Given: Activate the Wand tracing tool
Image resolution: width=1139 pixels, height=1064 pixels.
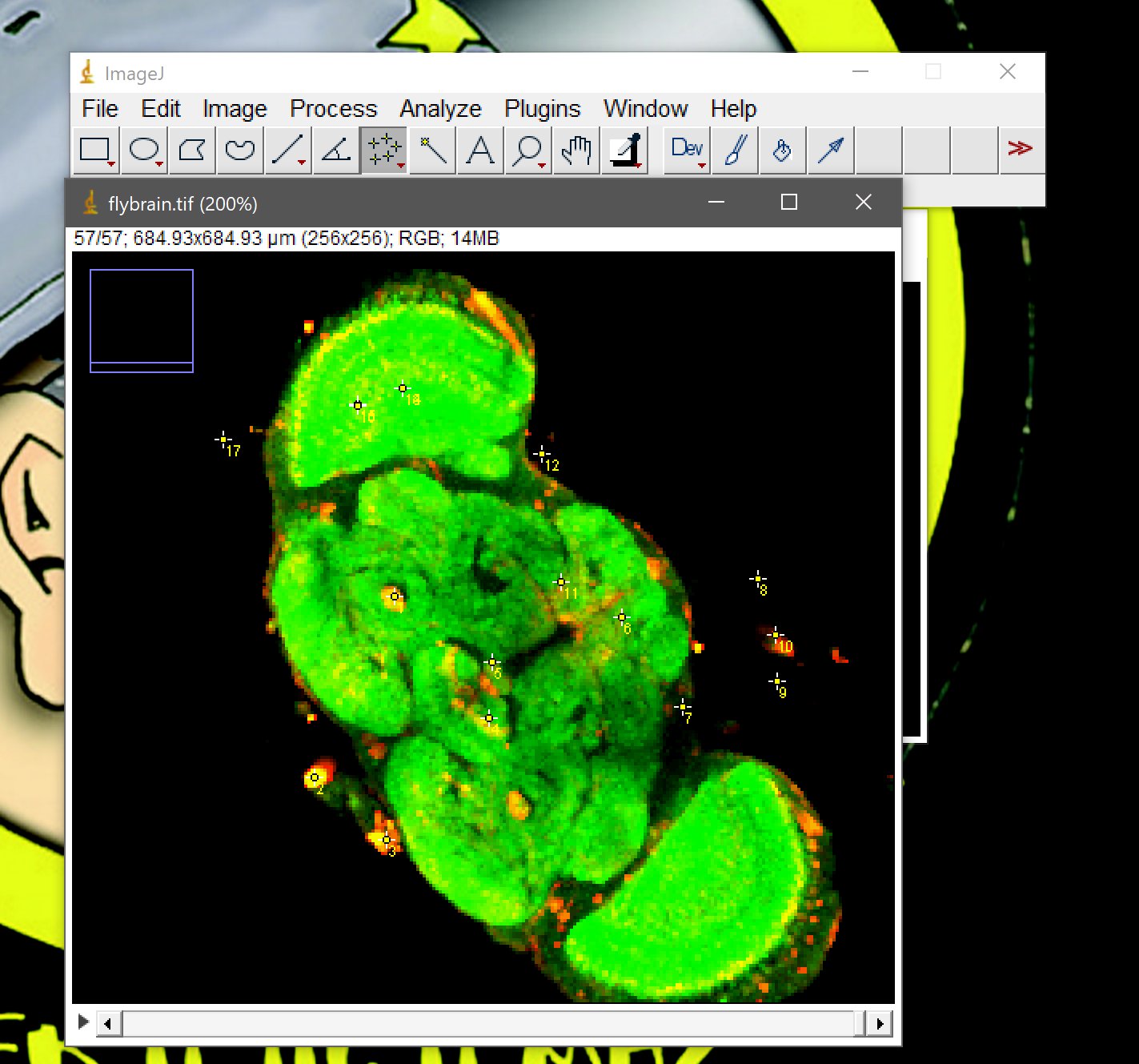Looking at the screenshot, I should 432,150.
